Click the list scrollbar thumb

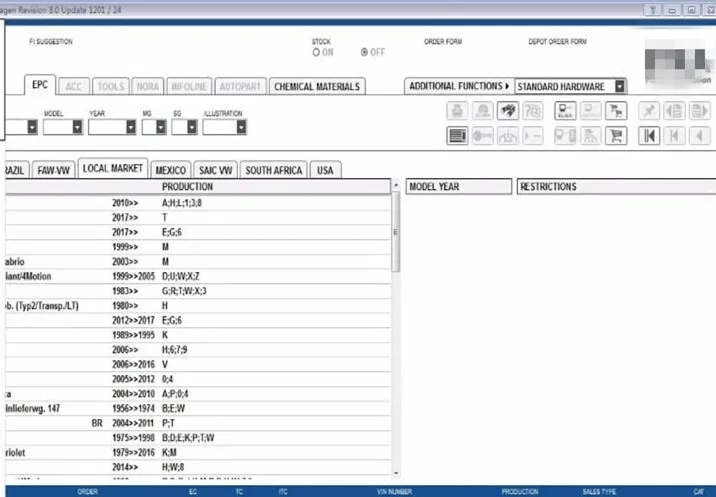396,232
